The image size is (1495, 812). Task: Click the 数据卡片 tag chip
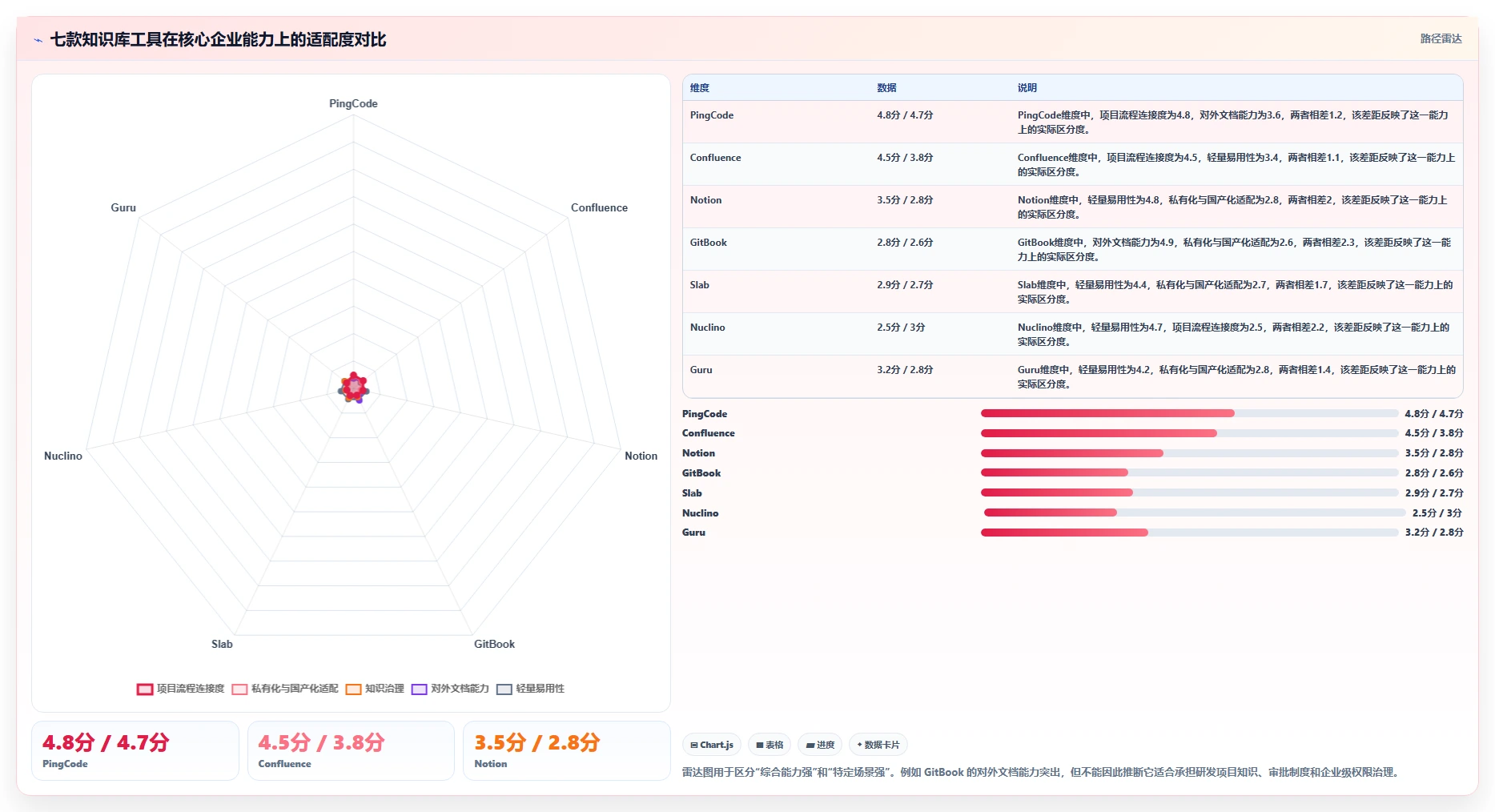878,745
